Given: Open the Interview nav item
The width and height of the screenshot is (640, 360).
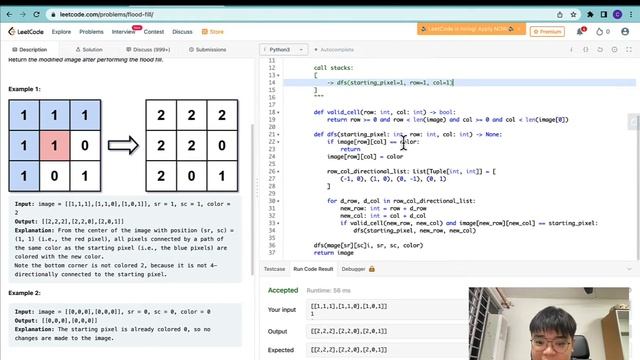Looking at the screenshot, I should [x=123, y=32].
